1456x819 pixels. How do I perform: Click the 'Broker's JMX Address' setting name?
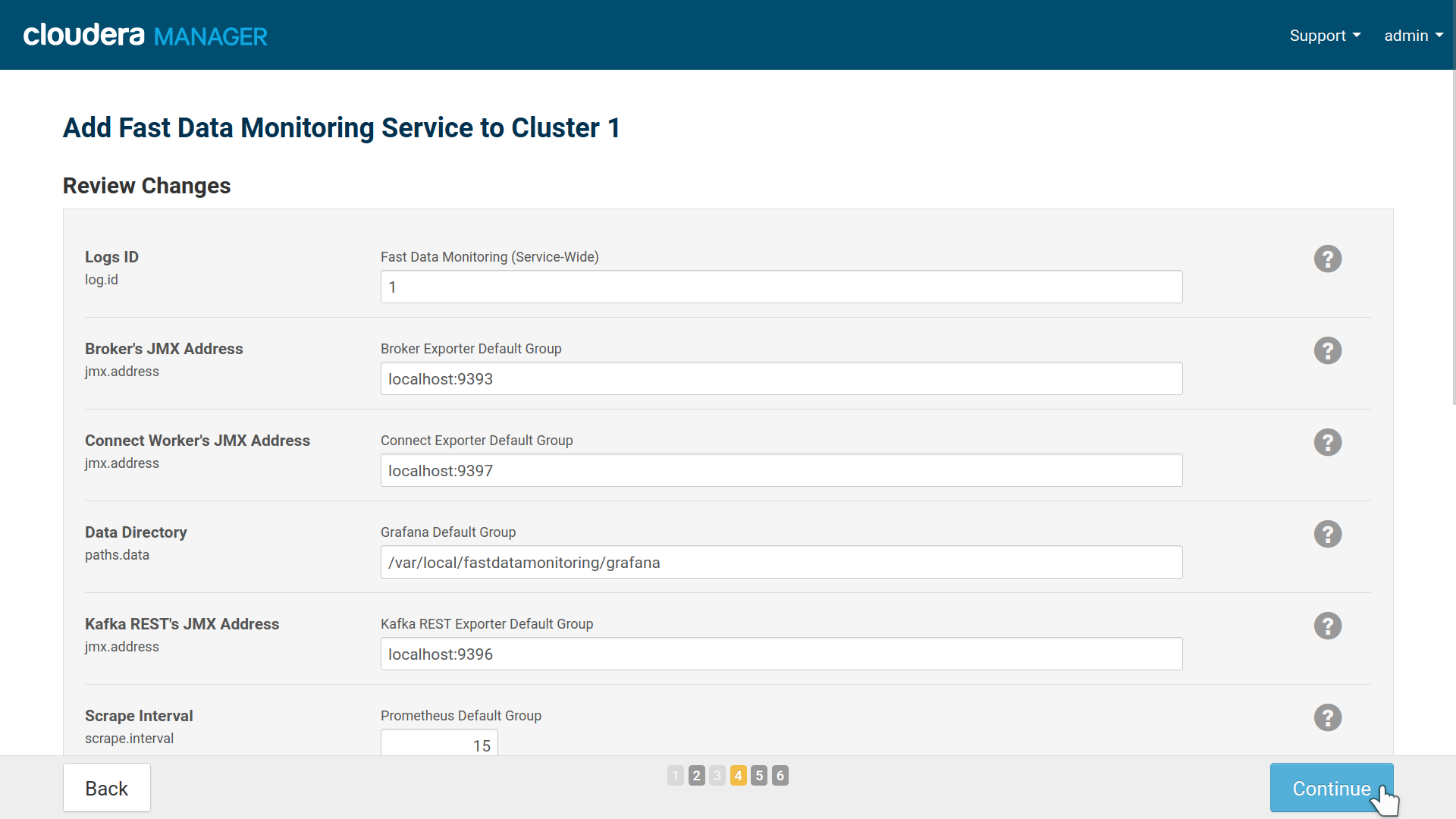click(x=164, y=349)
